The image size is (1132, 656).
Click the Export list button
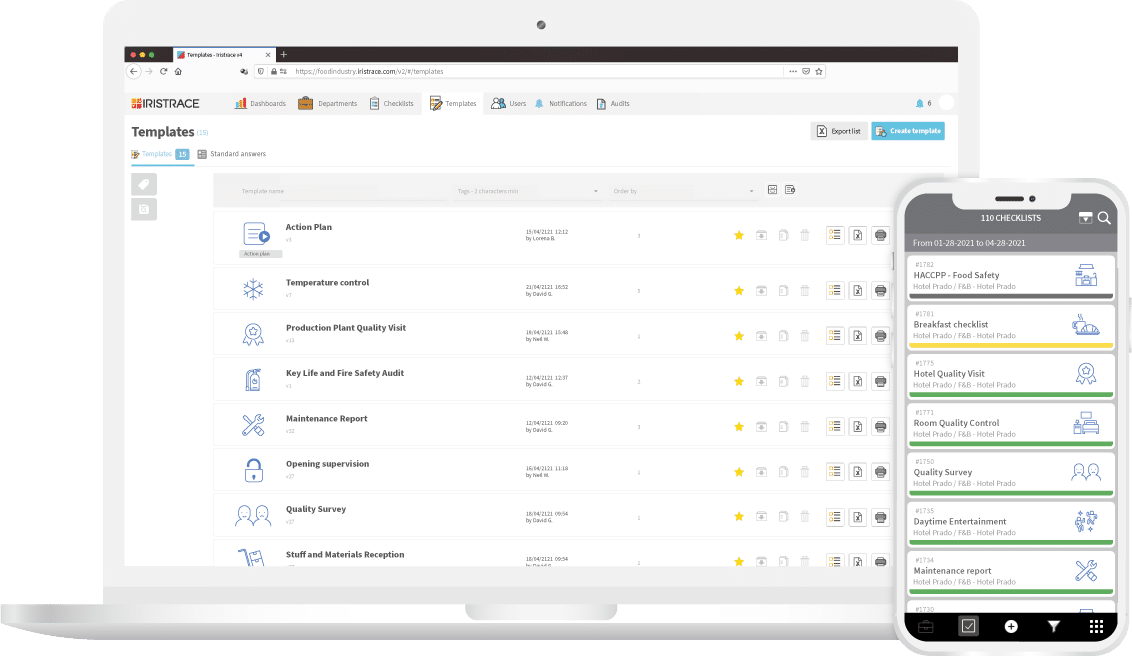pos(838,131)
